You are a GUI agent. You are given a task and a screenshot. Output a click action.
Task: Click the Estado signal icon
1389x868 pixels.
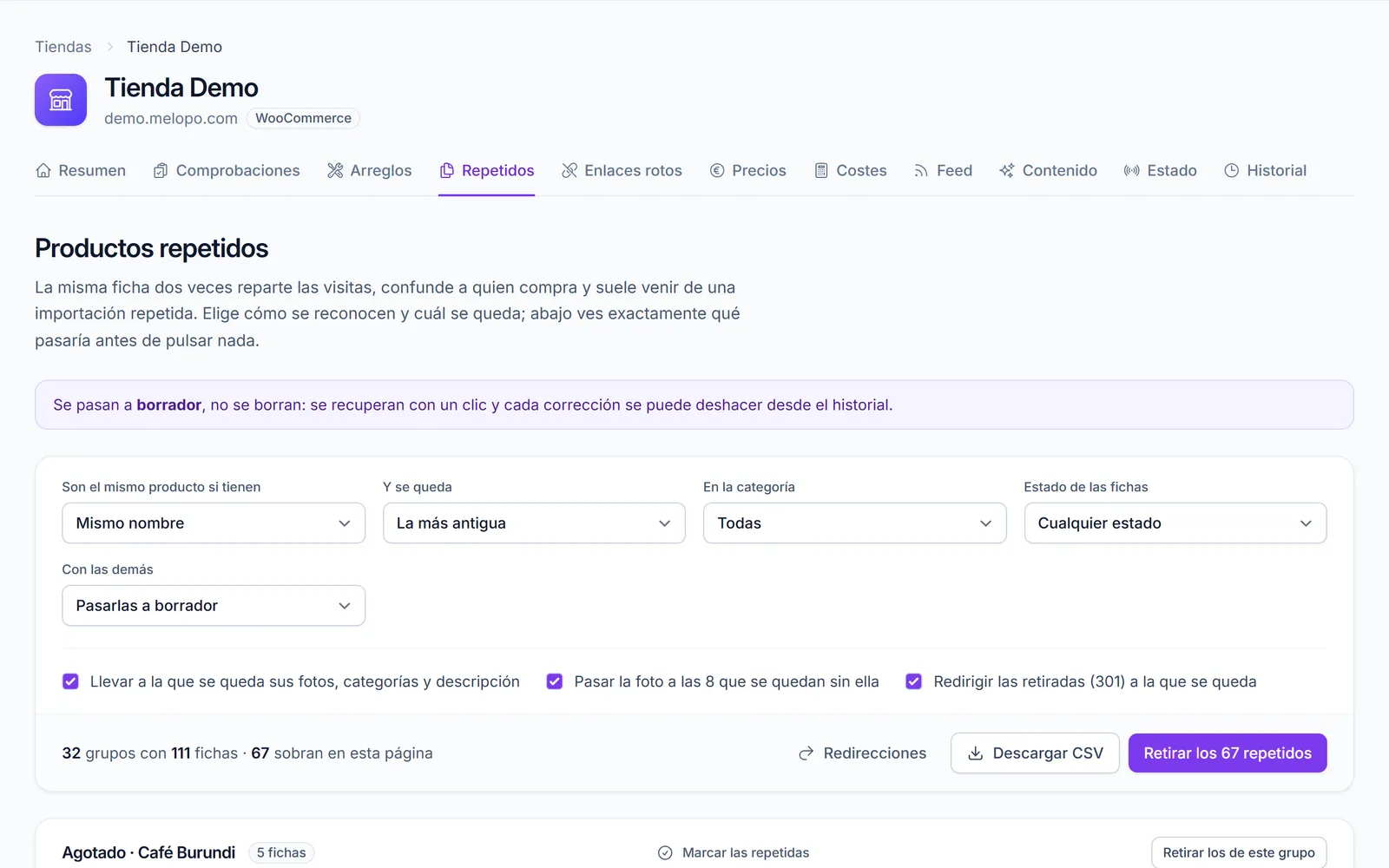(x=1132, y=171)
